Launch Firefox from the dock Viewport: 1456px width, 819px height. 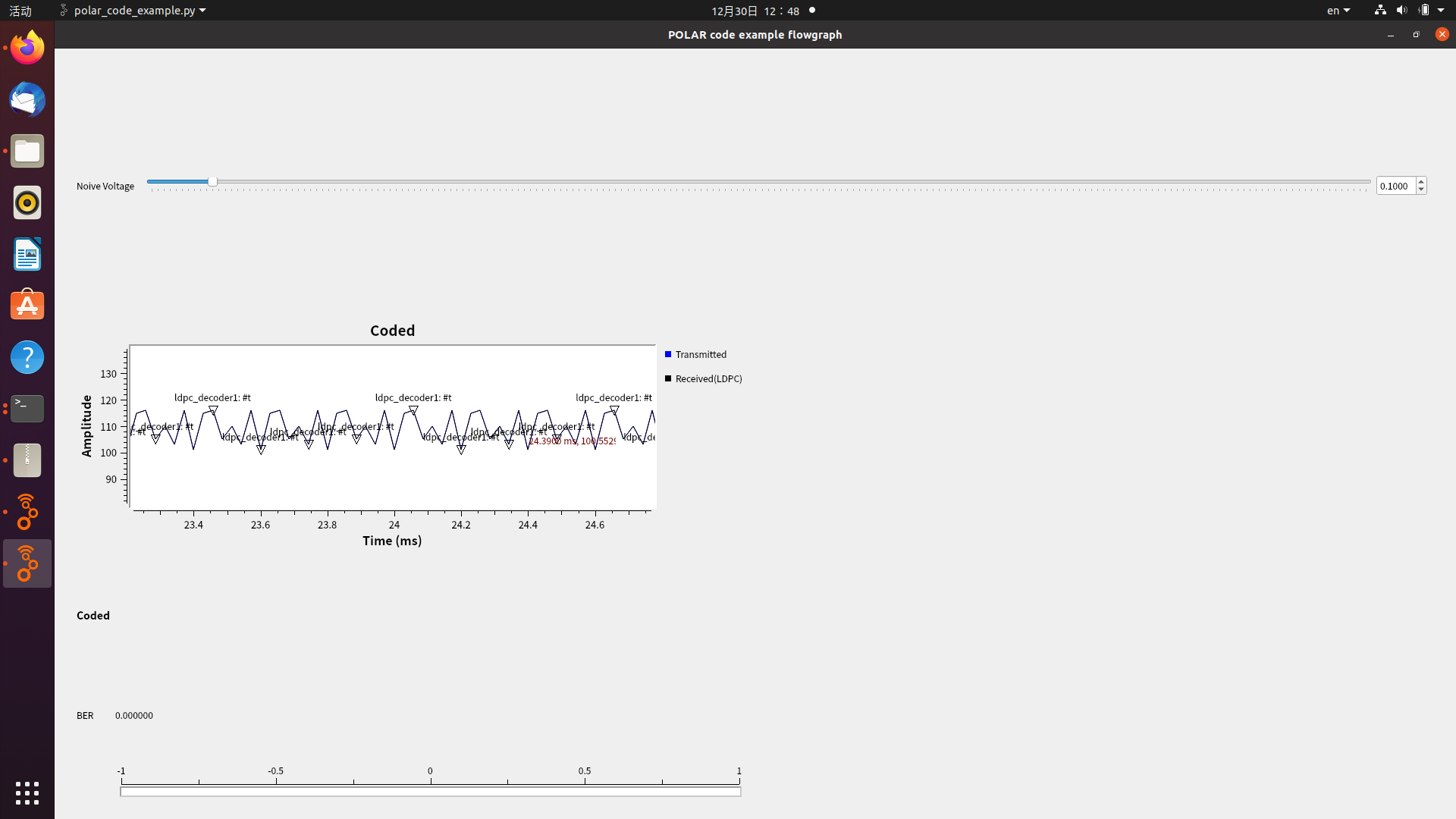click(x=27, y=46)
